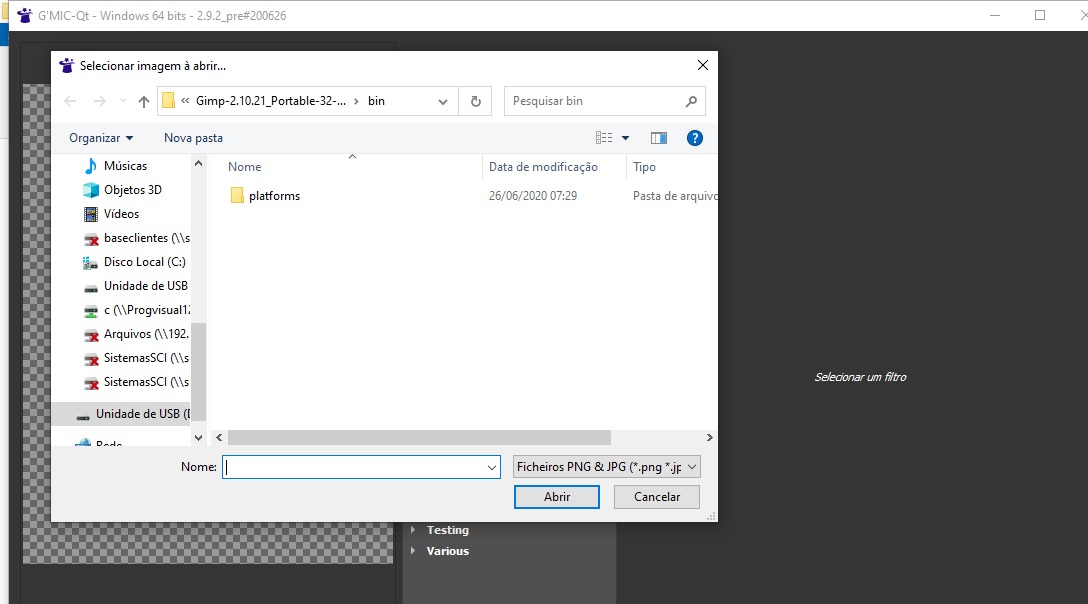Click platforms date 26/06/2020 07:29
This screenshot has width=1088, height=604.
(532, 196)
